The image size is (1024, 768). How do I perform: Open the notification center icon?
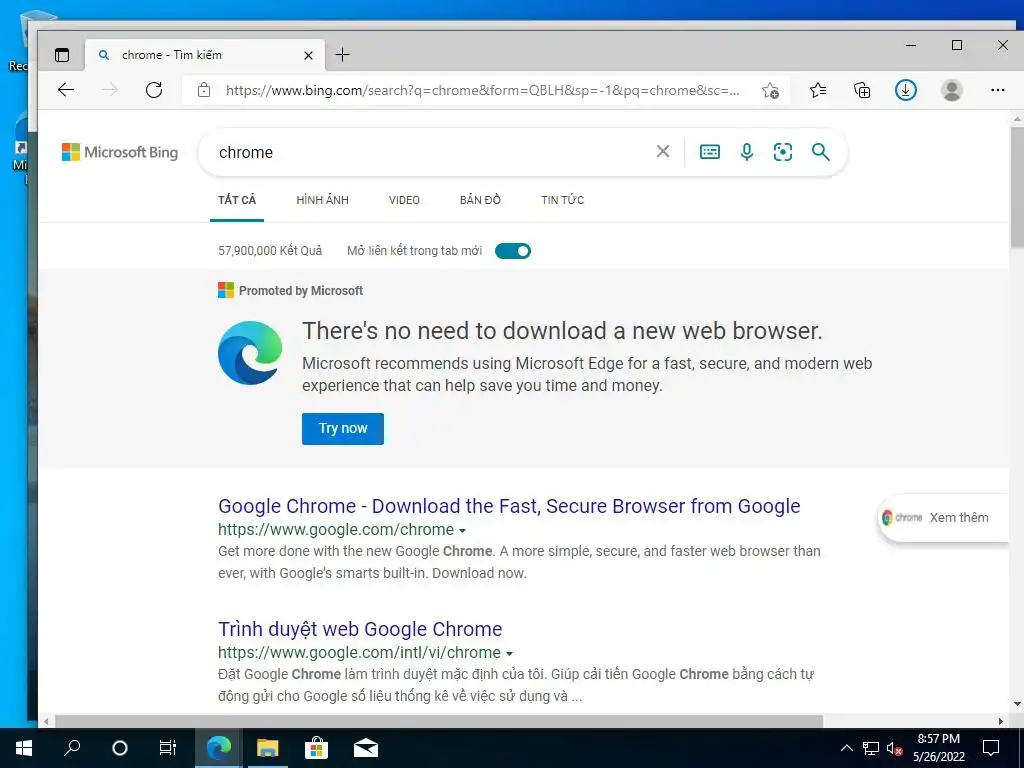(x=991, y=748)
